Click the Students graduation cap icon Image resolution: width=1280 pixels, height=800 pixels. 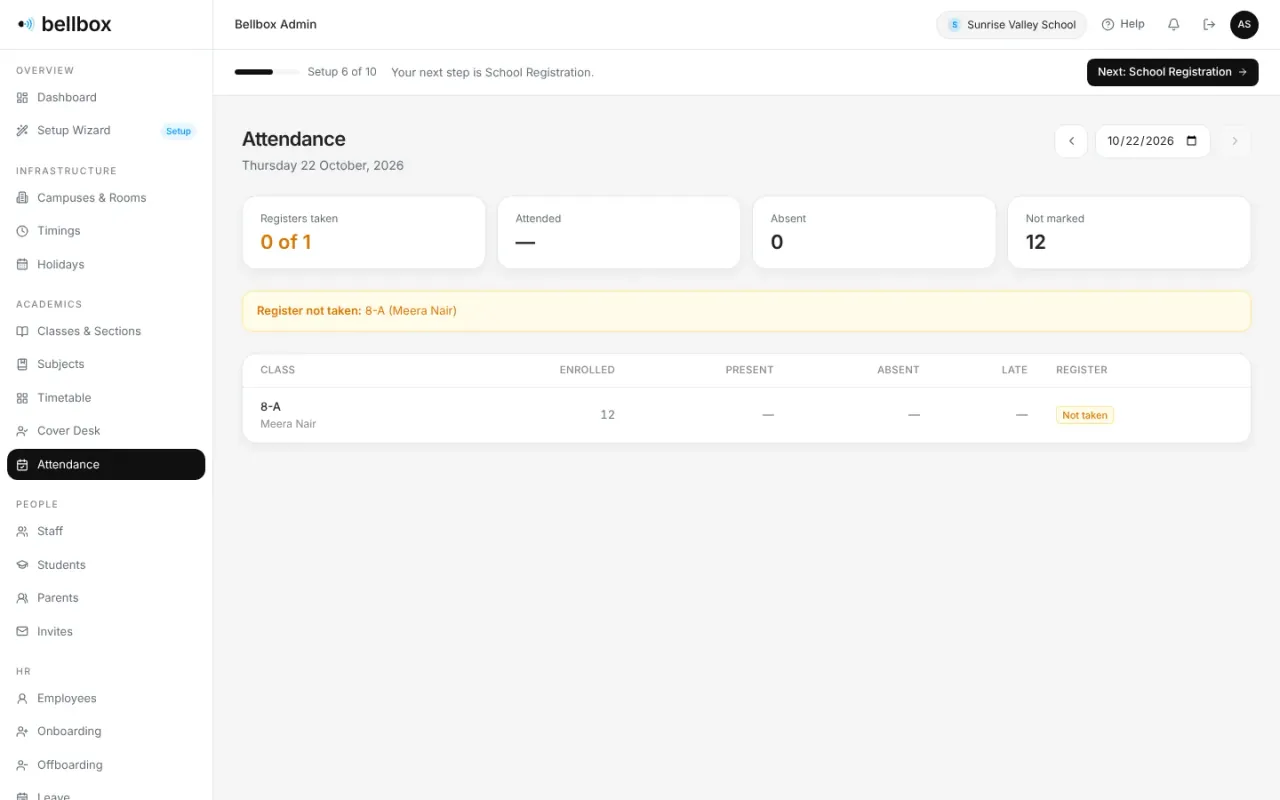[22, 565]
